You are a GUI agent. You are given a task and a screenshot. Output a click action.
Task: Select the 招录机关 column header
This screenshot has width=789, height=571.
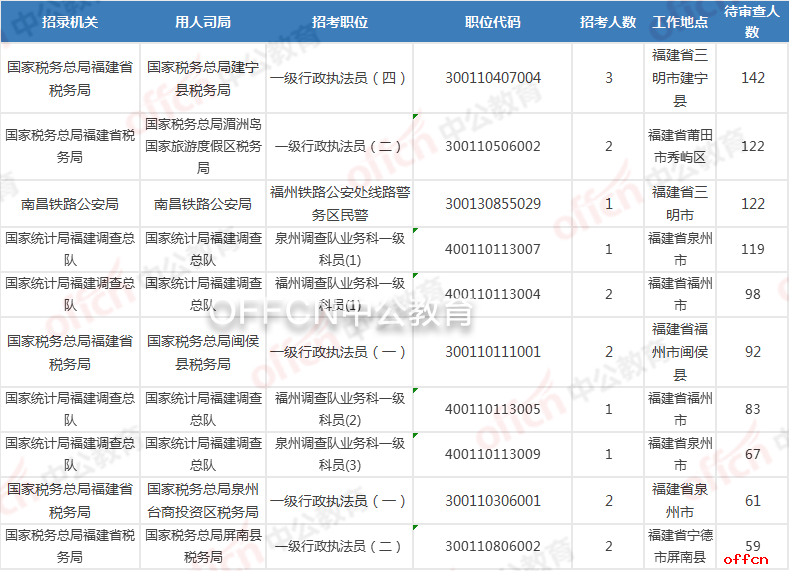[x=69, y=22]
